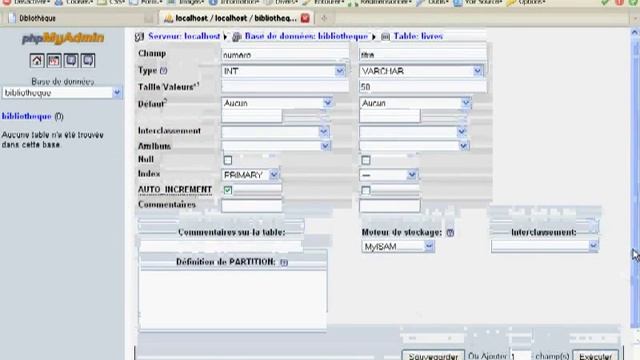Click the help icon beside Moteur de stockage
640x360 pixels.
[450, 233]
